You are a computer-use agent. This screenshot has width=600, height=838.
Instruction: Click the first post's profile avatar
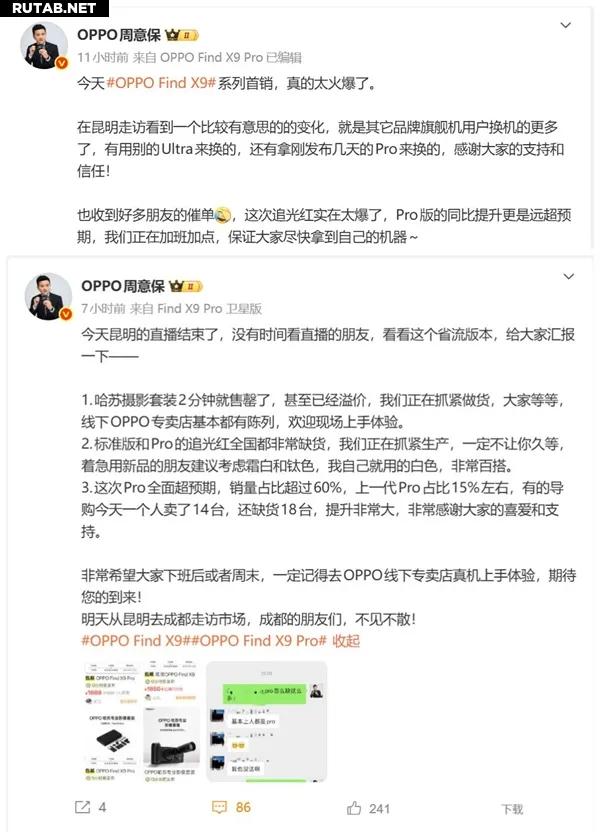(x=44, y=46)
